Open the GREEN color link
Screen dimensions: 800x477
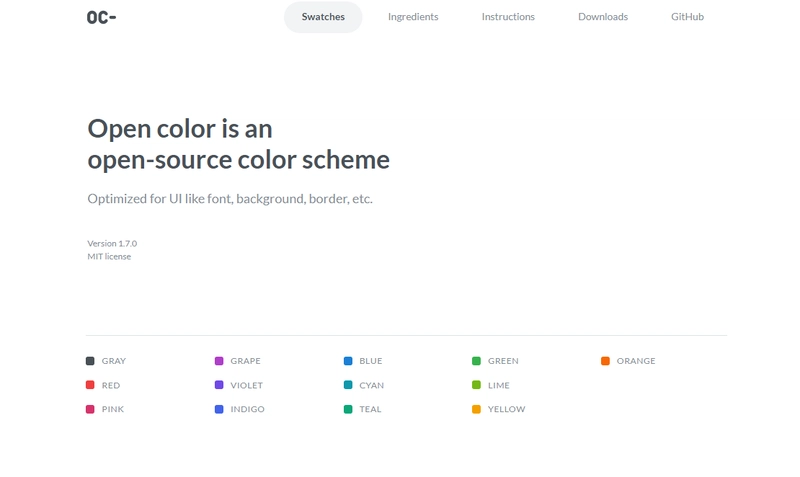point(503,361)
